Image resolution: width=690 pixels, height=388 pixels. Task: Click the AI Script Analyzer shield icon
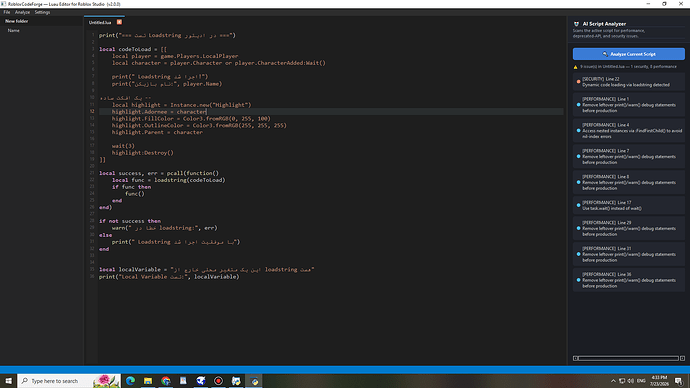pos(576,24)
